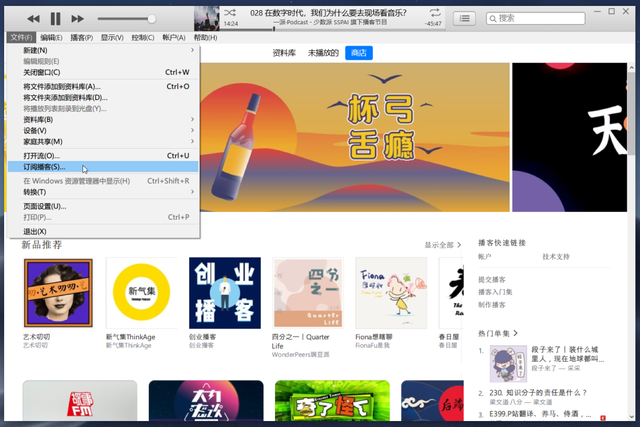Open the 故事FM tile

click(x=80, y=401)
